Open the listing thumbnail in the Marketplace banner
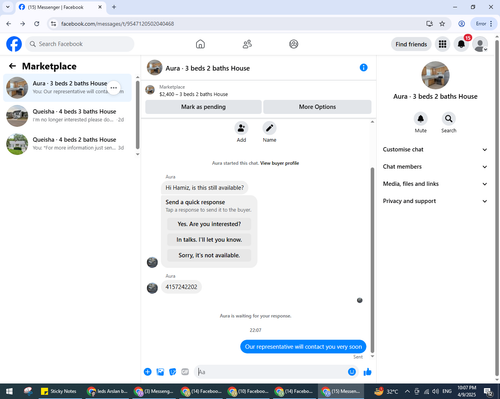This screenshot has height=399, width=500. [150, 90]
